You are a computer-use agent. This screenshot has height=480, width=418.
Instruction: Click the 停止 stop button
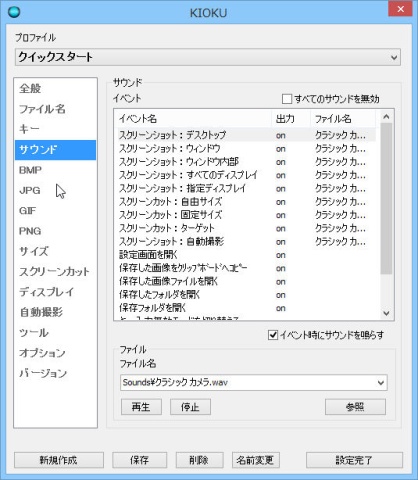[x=190, y=407]
